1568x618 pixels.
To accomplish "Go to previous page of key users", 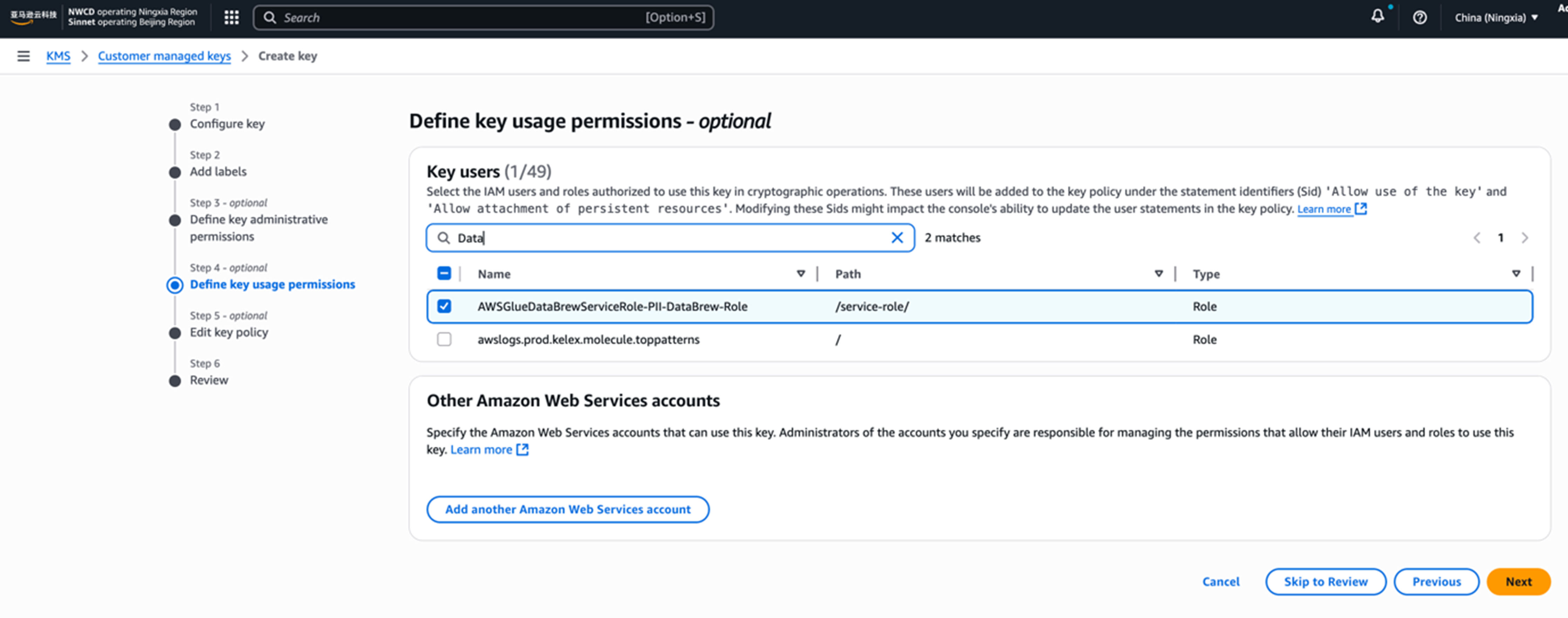I will point(1477,238).
